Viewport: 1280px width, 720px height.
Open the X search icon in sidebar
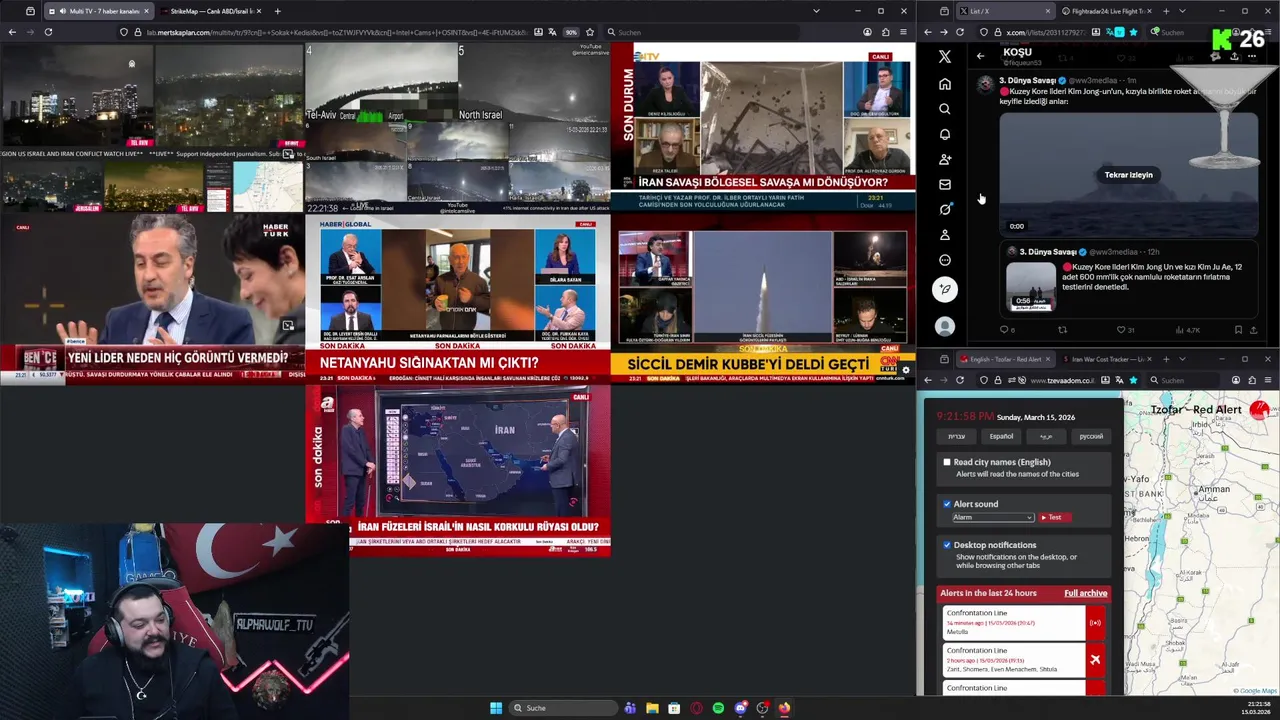[x=945, y=109]
